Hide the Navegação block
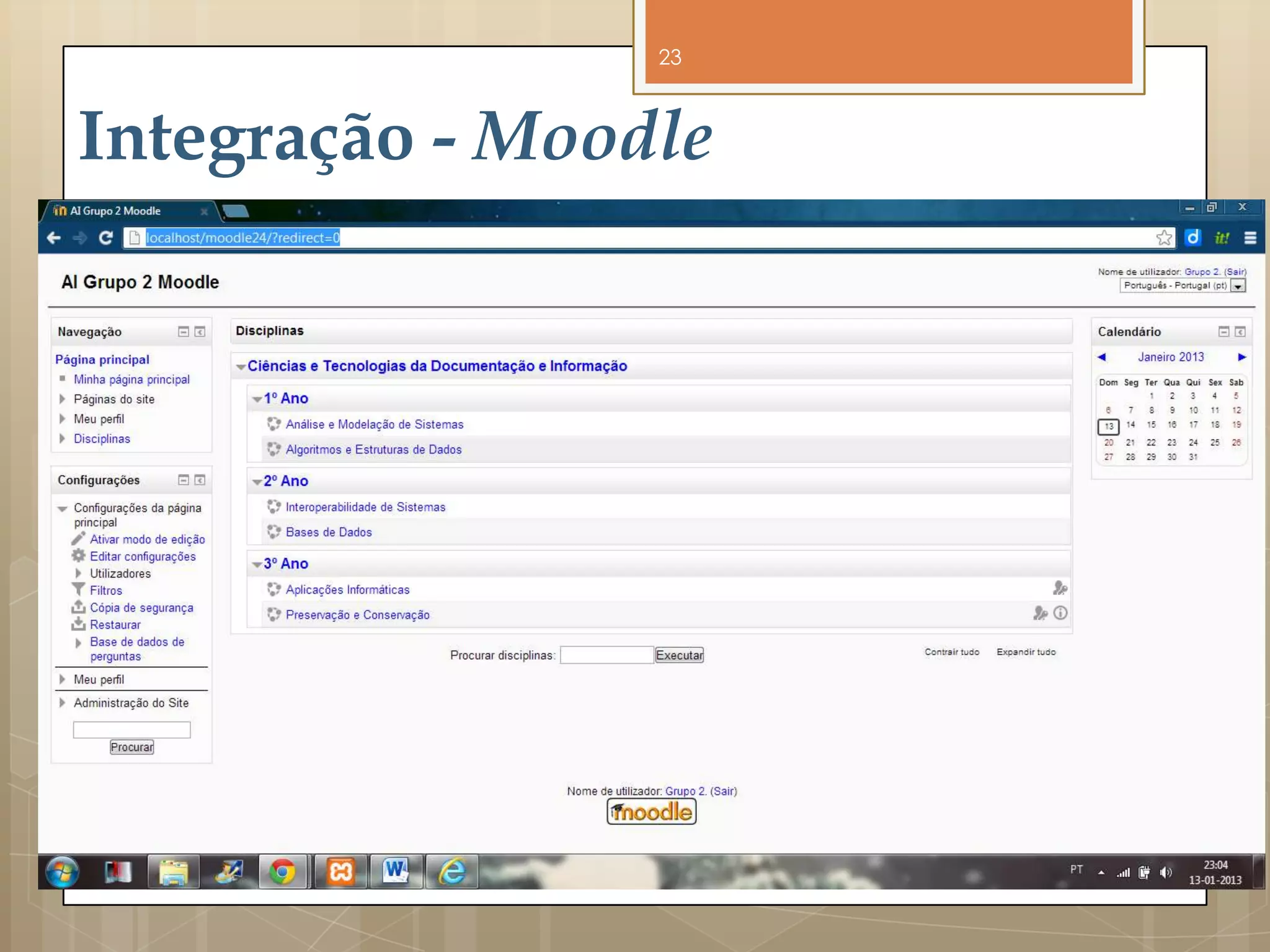1270x952 pixels. (184, 332)
